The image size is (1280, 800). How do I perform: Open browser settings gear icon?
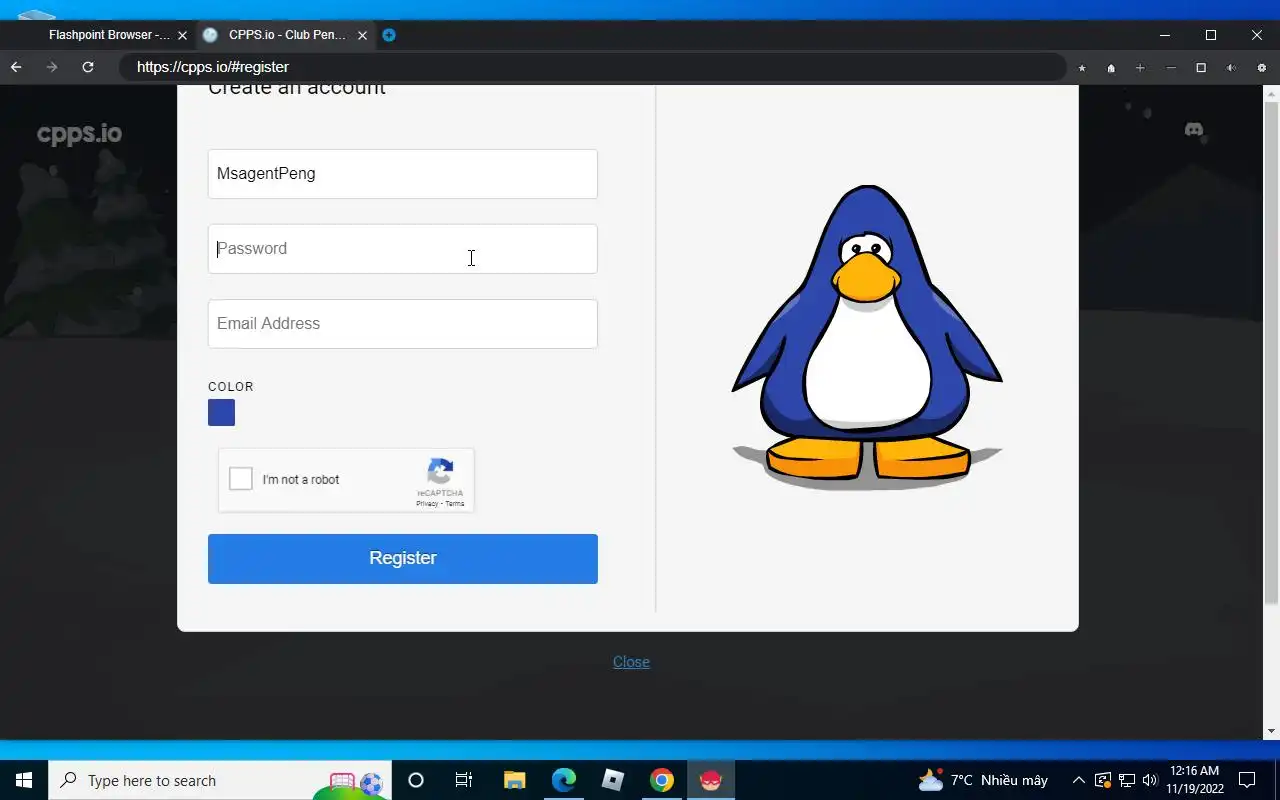pos(1261,68)
